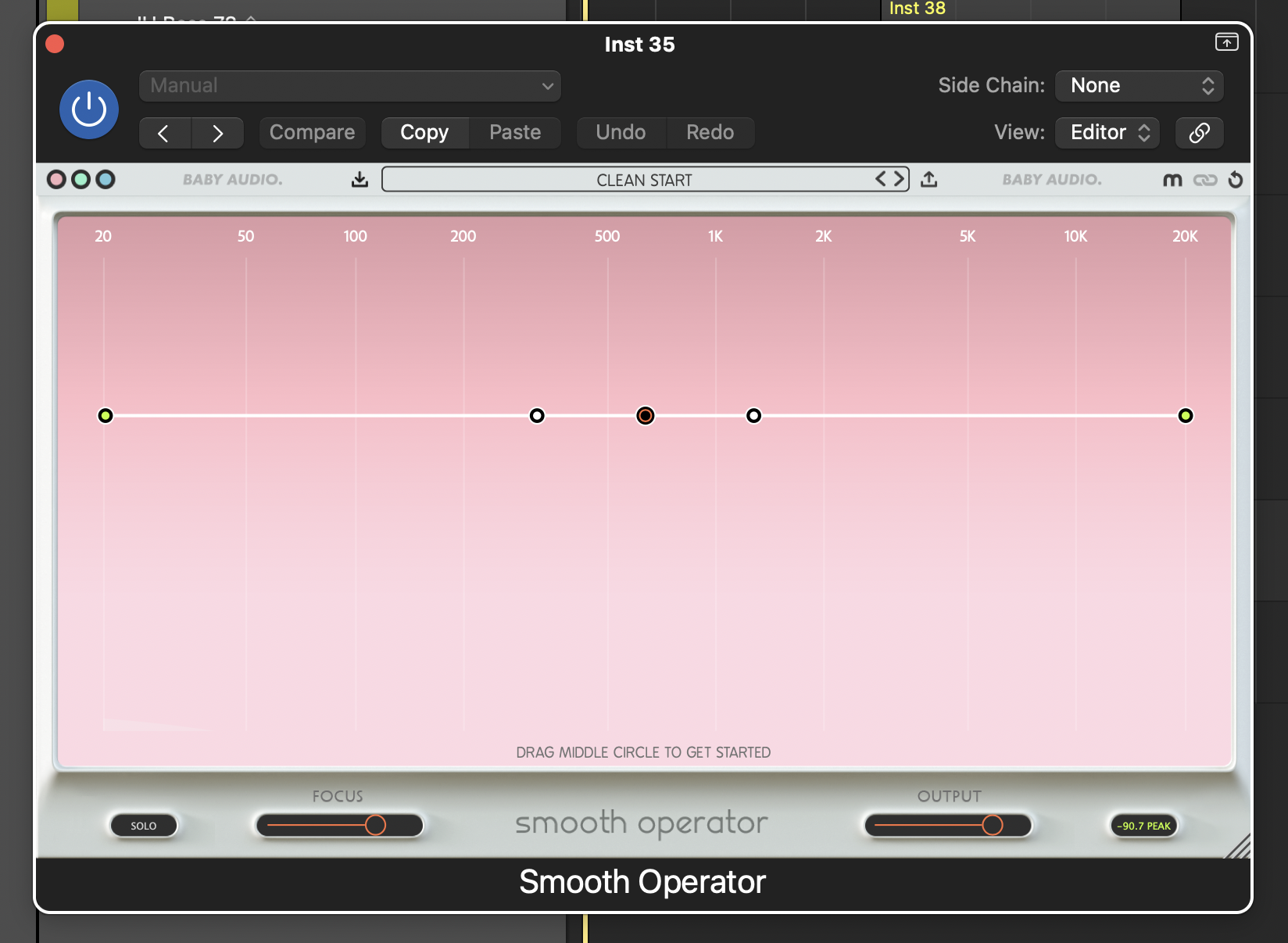The height and width of the screenshot is (943, 1288).
Task: Click the link icon beside the mono button
Action: tap(1204, 179)
